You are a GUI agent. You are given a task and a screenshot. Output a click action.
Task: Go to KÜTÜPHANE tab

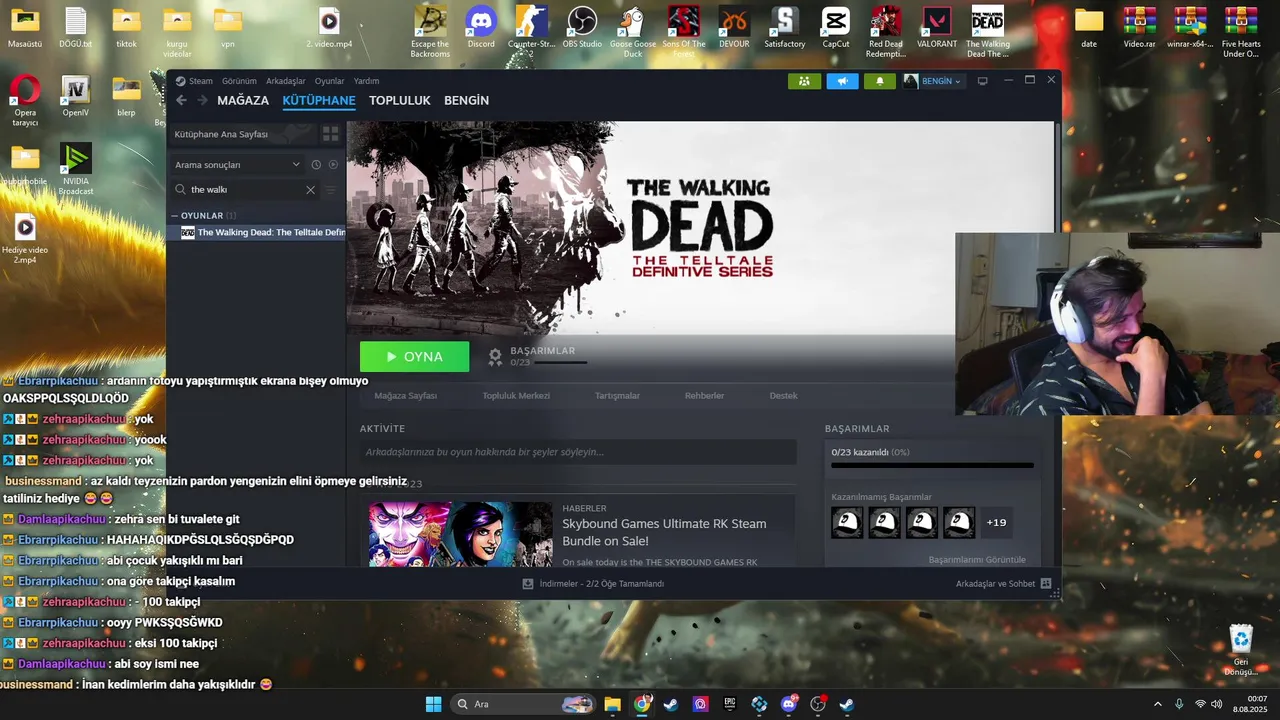click(319, 100)
